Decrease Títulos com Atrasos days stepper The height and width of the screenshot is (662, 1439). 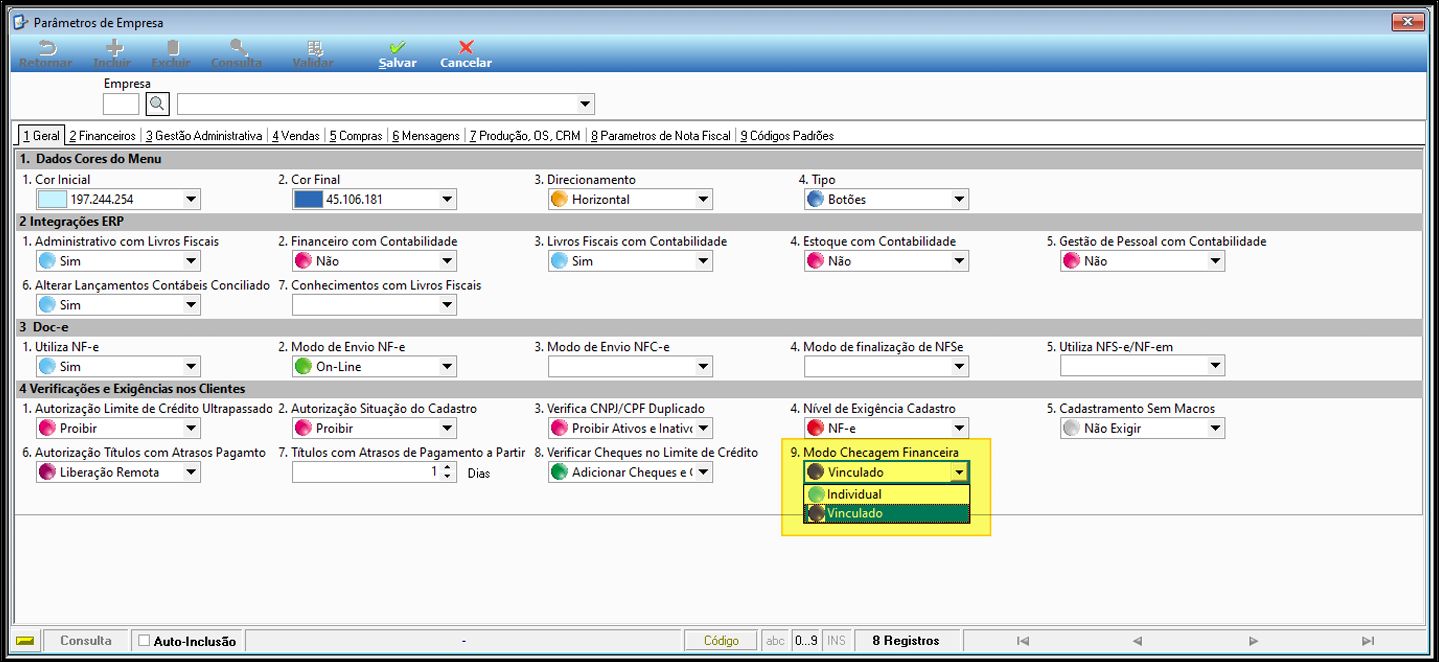448,477
